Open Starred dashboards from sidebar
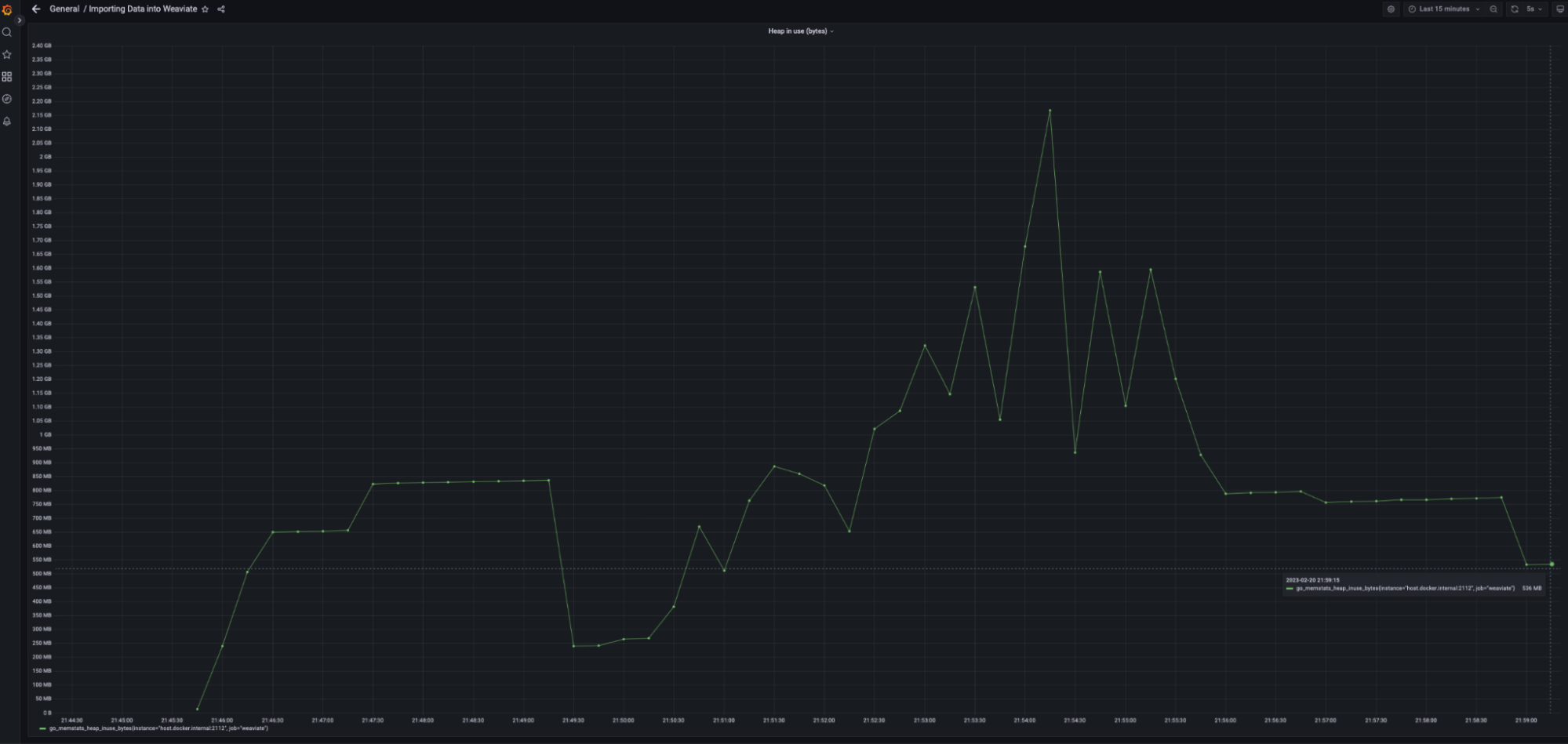The width and height of the screenshot is (1568, 744). pyautogui.click(x=7, y=54)
